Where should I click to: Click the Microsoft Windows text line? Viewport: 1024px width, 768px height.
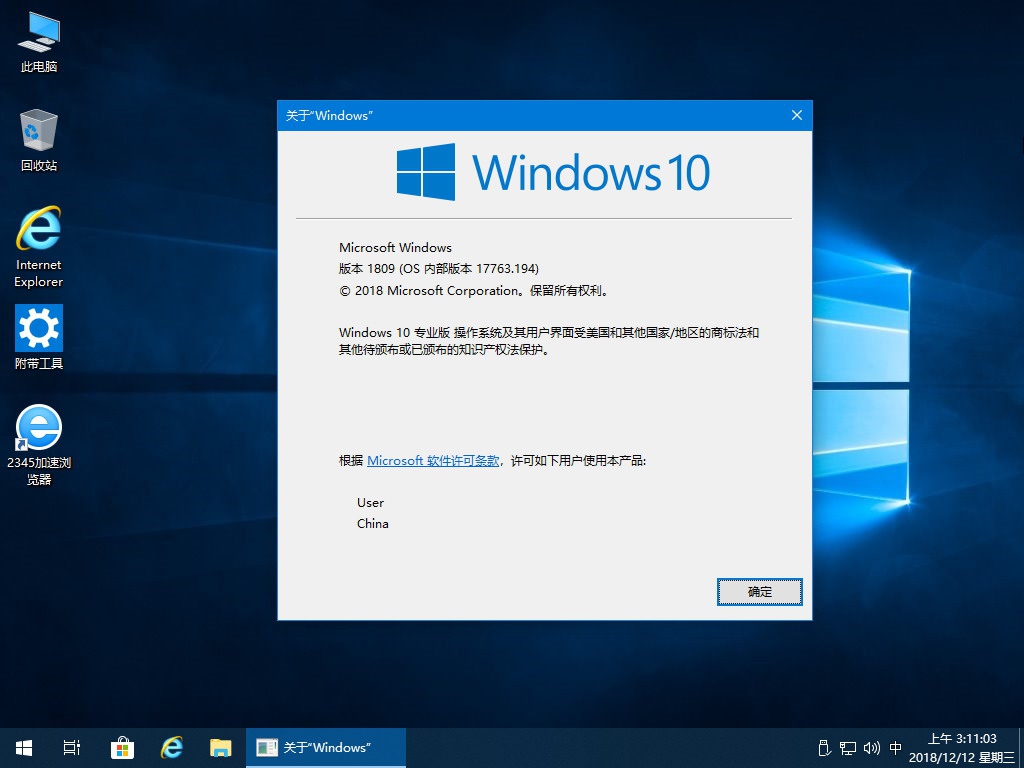[395, 248]
